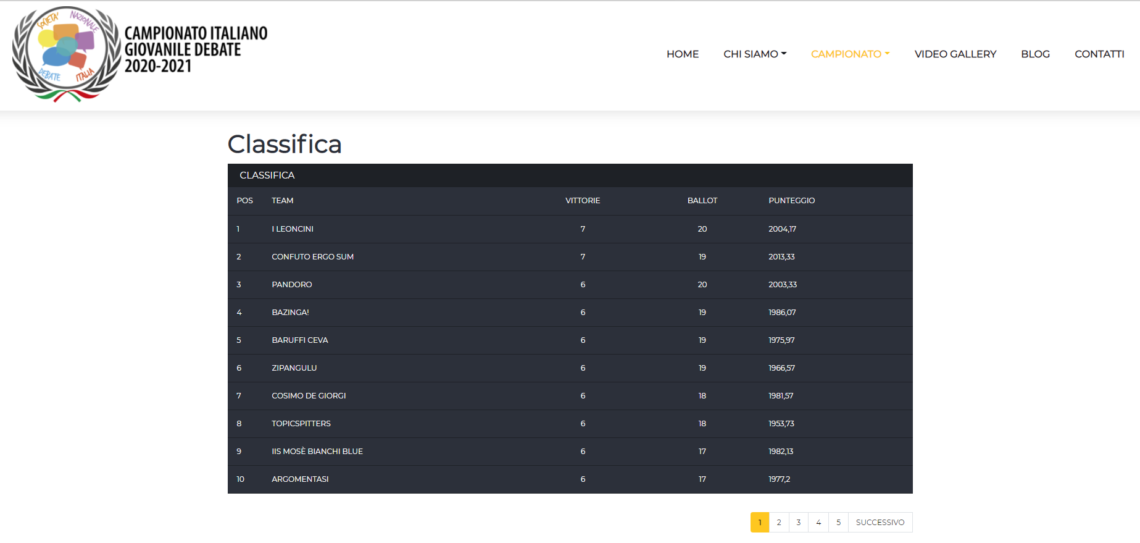The width and height of the screenshot is (1140, 543).
Task: Click the Campionato Italiano Giovanile Debate logo
Action: point(140,55)
